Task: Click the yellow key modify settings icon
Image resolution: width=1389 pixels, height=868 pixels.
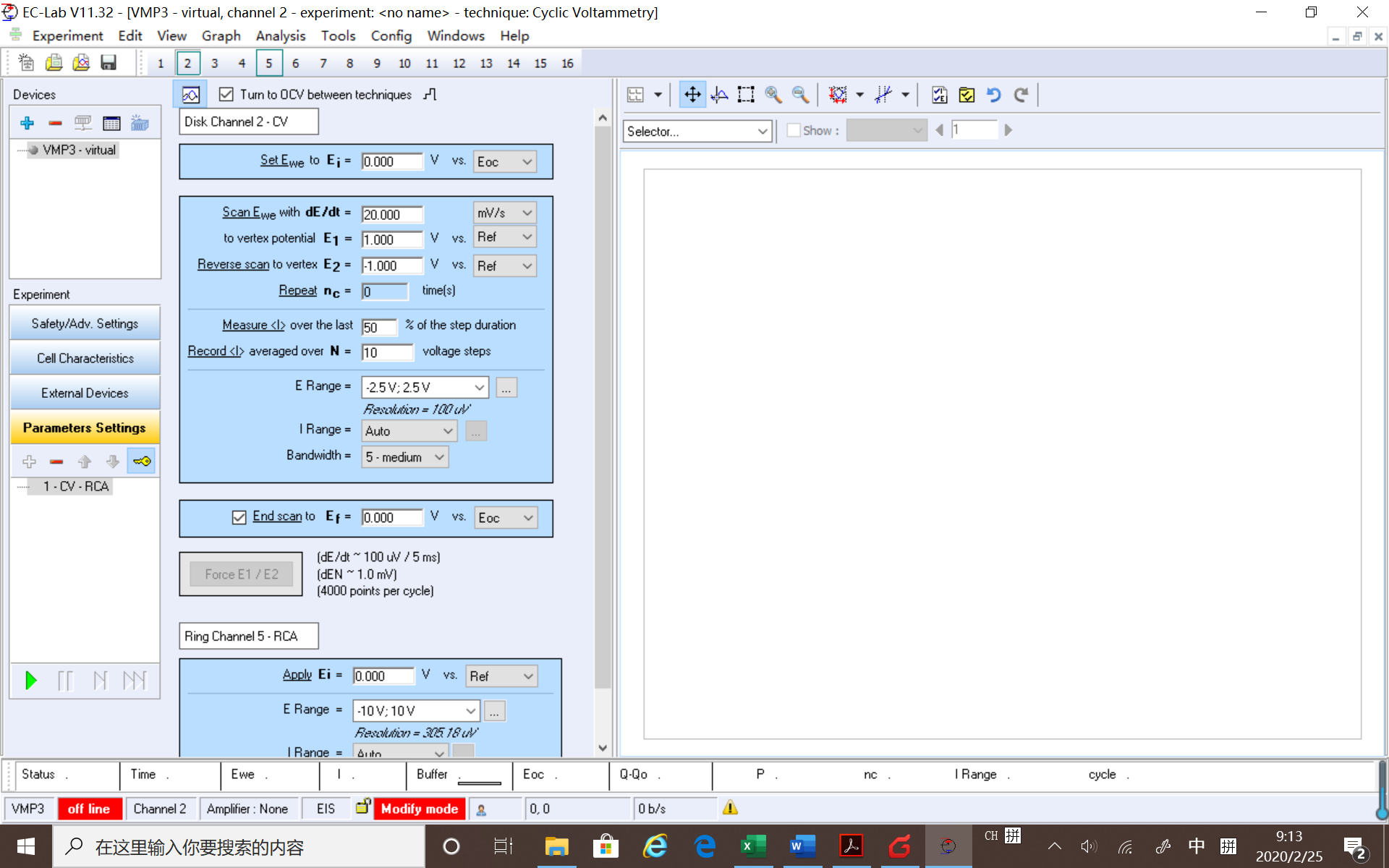Action: [x=142, y=461]
